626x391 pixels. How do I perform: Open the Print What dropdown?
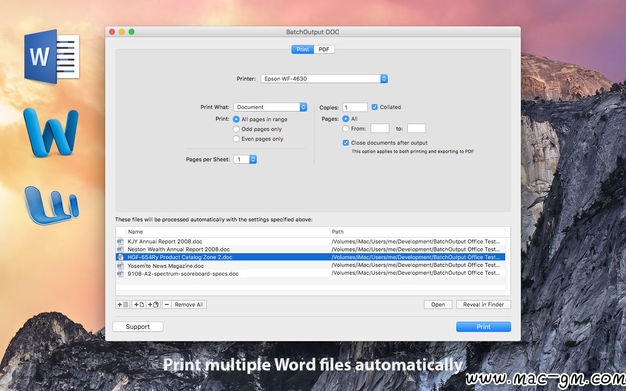coord(270,107)
